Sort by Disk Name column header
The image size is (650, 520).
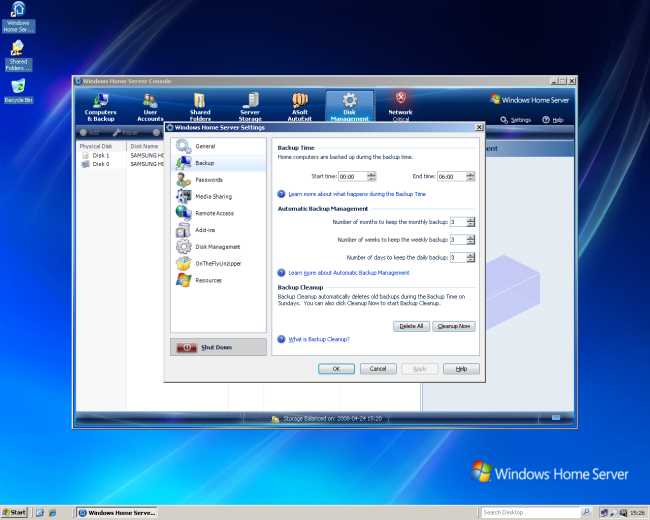pos(145,146)
